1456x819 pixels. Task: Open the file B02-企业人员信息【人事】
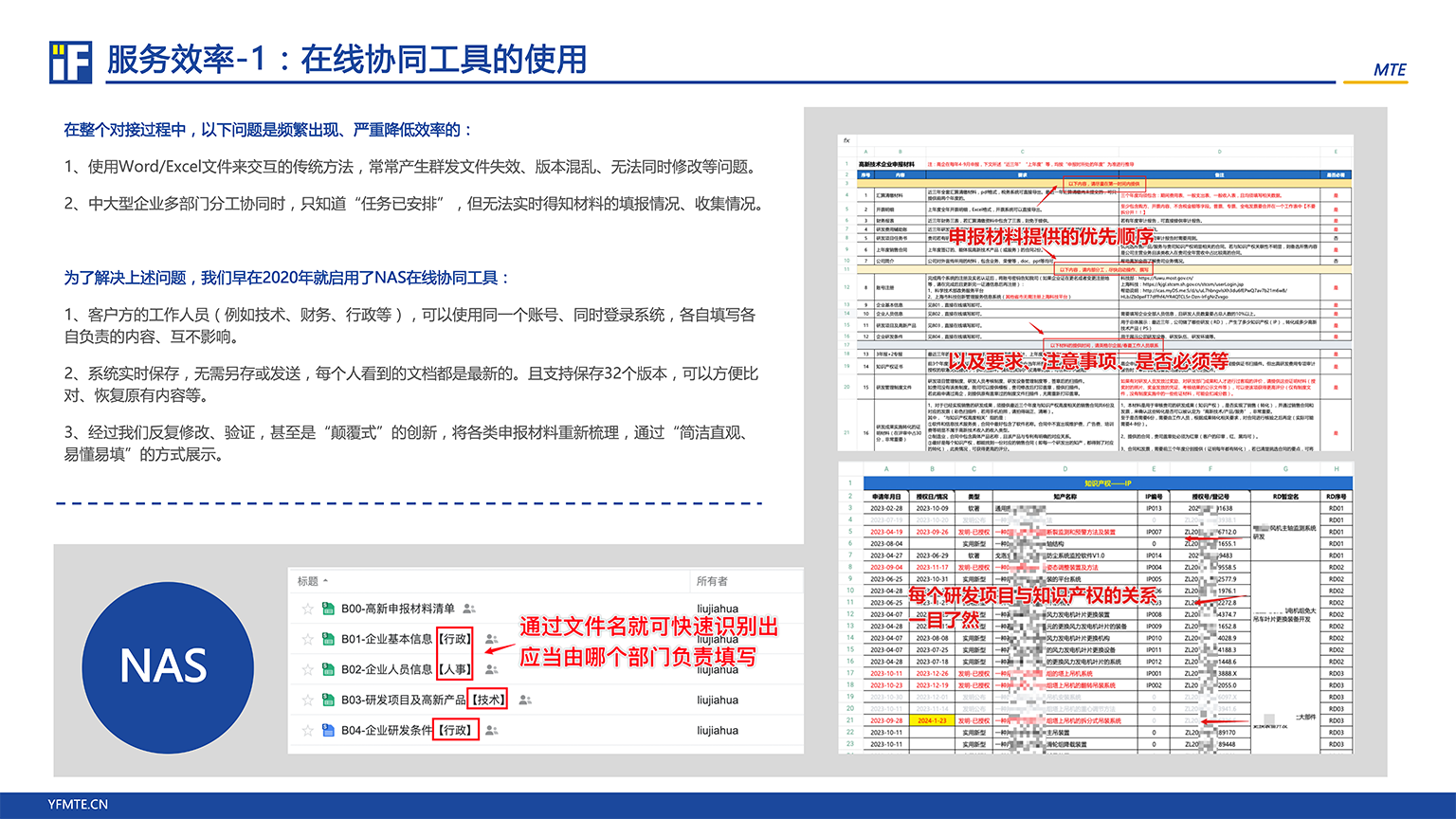[x=408, y=669]
